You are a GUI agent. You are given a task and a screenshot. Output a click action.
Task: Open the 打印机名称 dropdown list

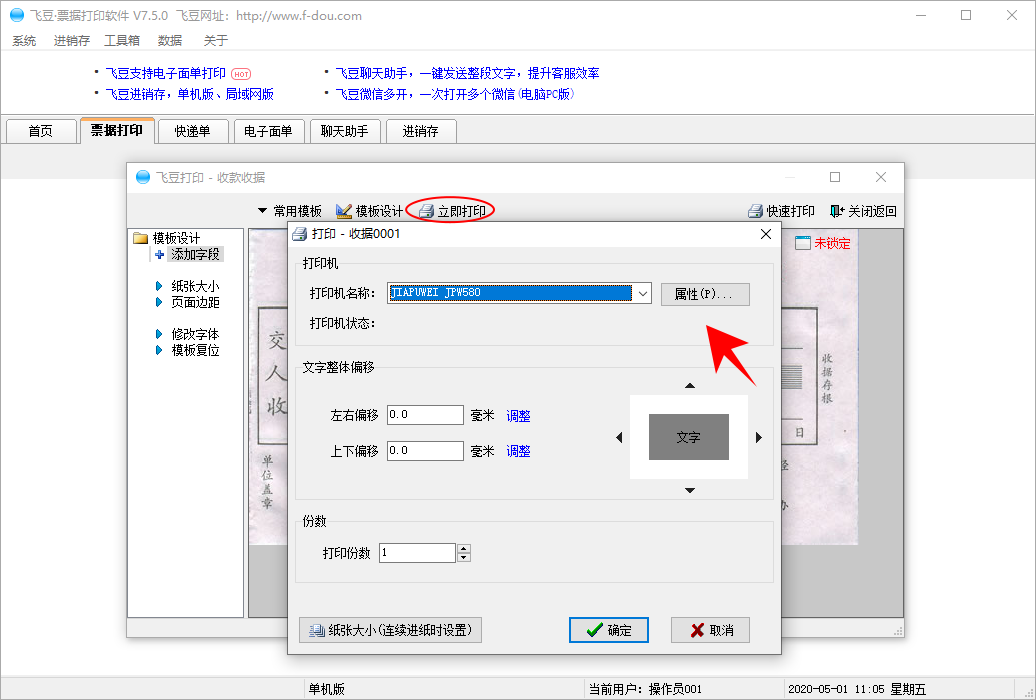point(642,294)
